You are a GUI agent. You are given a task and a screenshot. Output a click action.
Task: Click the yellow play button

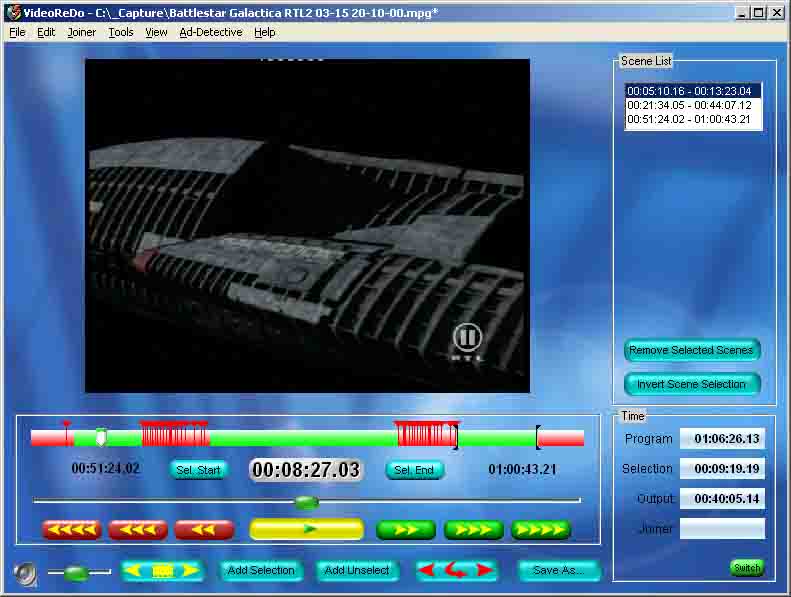point(306,529)
